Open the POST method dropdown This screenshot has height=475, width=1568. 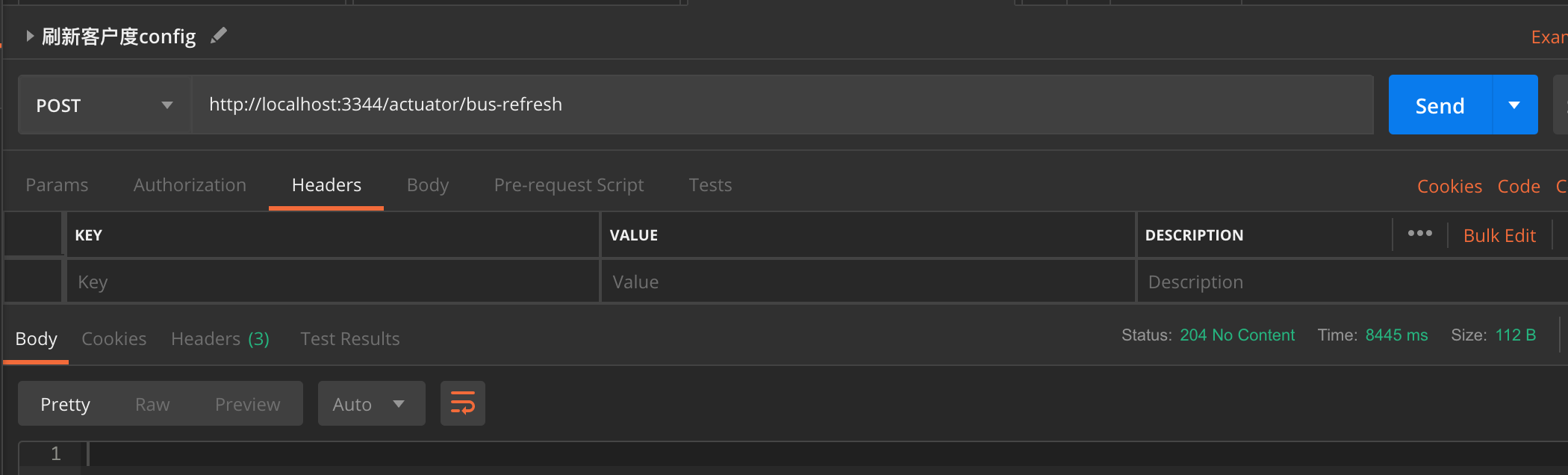tap(105, 105)
